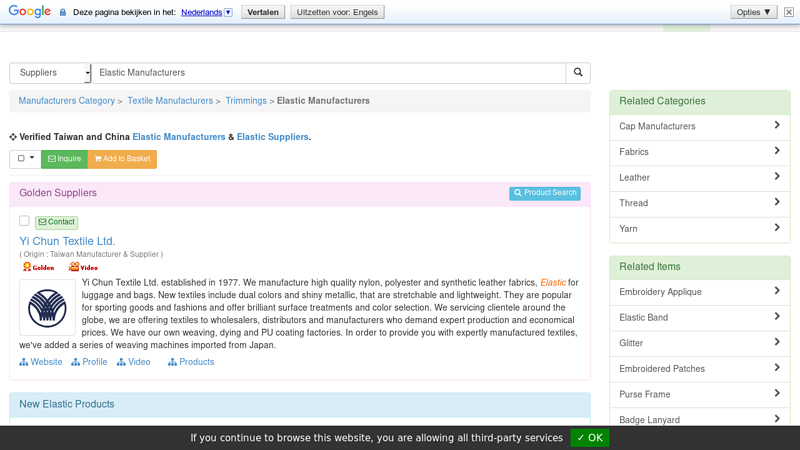
Task: Click the Elastic Manufacturers search field
Action: pyautogui.click(x=329, y=73)
